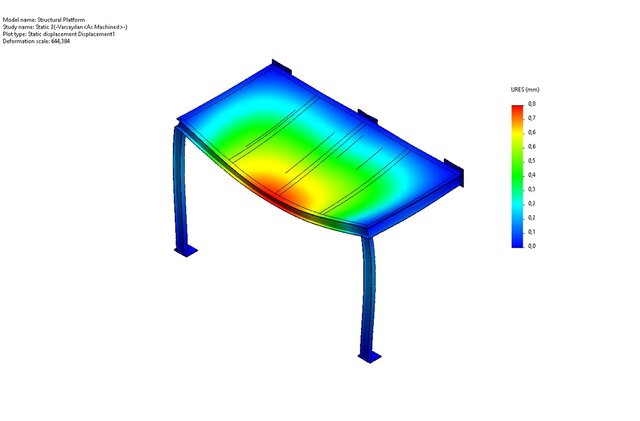Click the 0,4 legend value
The width and height of the screenshot is (640, 421).
[x=531, y=175]
